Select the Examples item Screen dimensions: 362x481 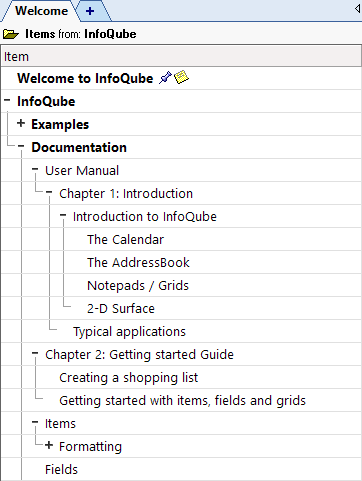[x=60, y=124]
